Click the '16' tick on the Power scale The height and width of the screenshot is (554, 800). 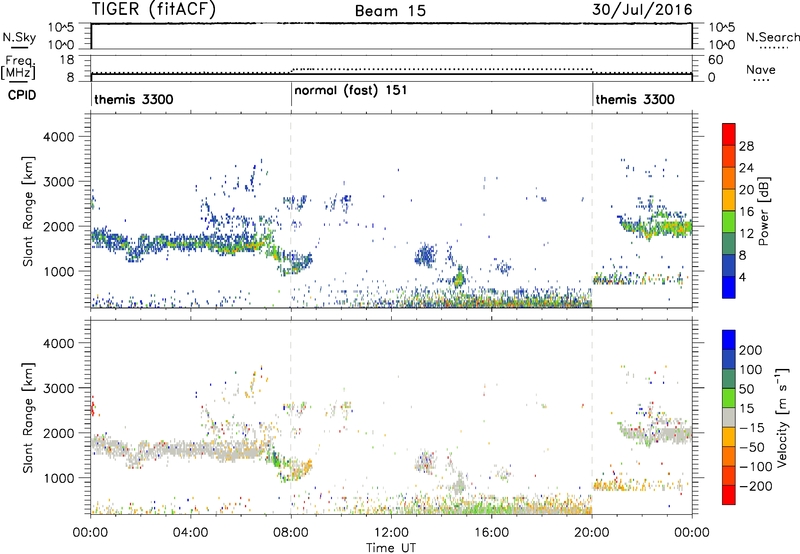pos(746,212)
